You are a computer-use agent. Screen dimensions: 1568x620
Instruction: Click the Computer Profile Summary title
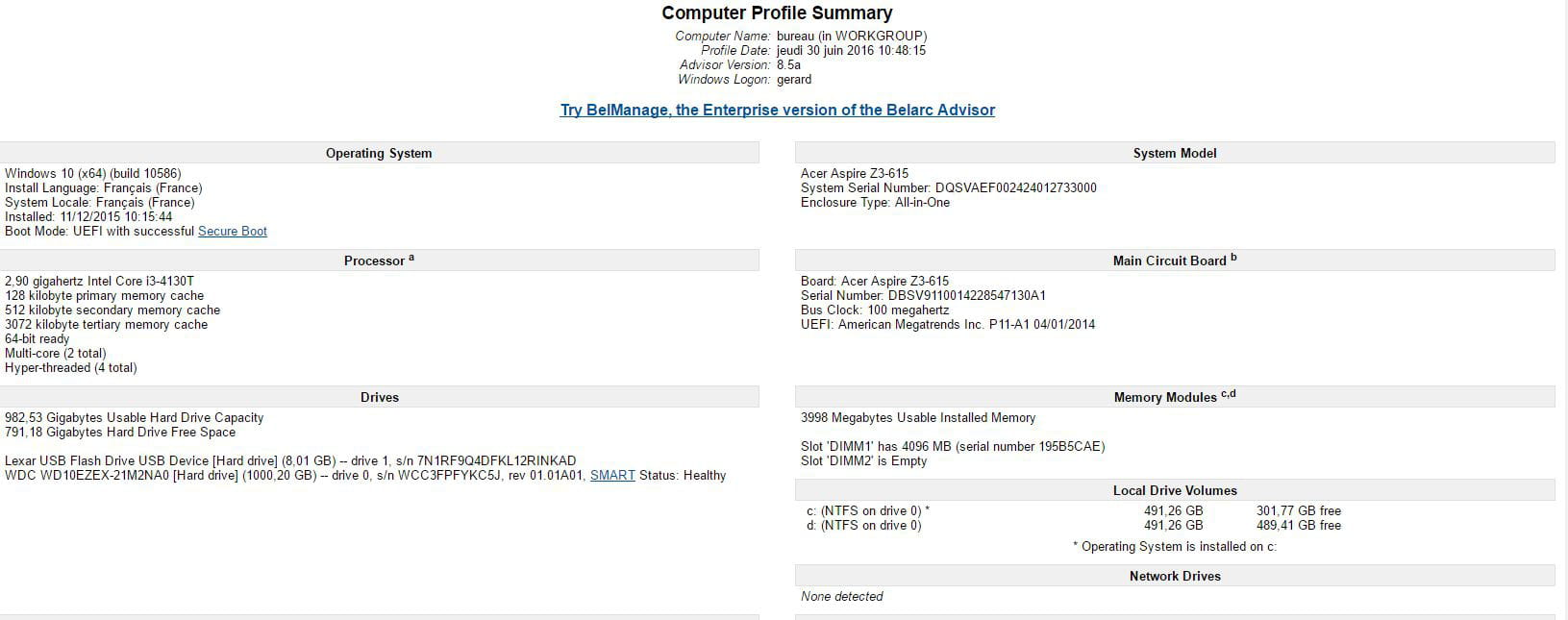pyautogui.click(x=777, y=13)
